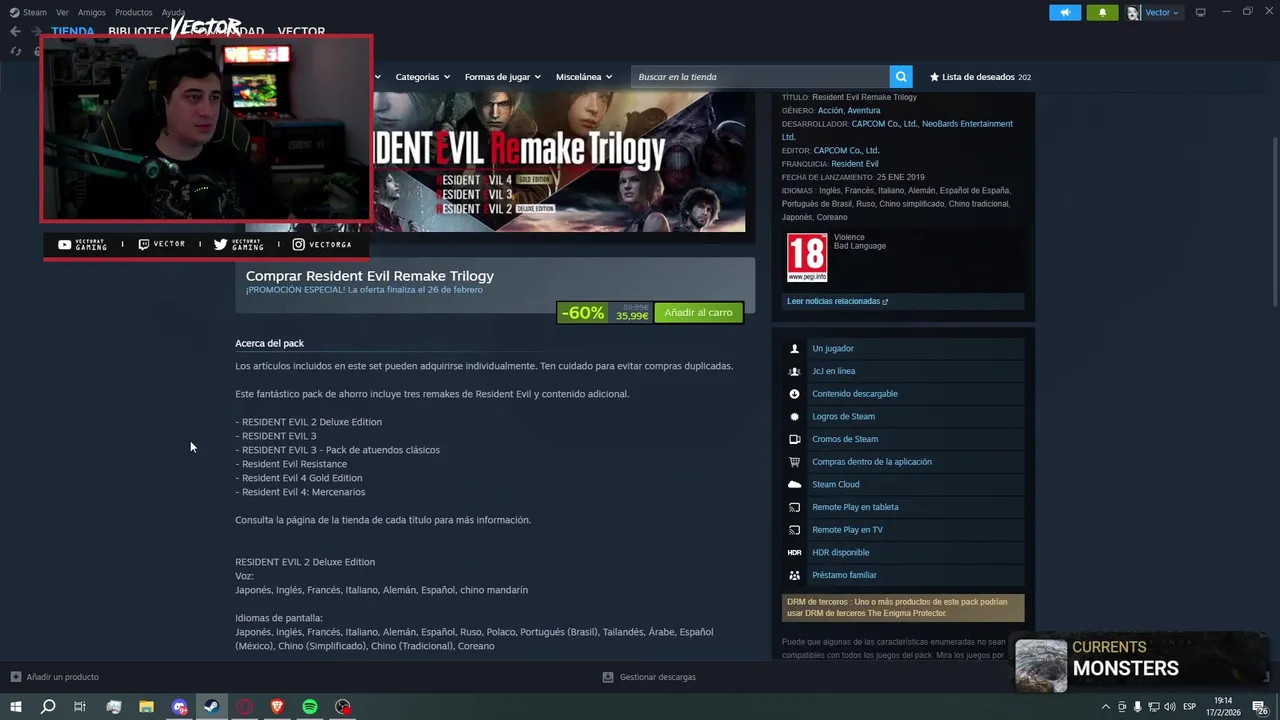Open Windows taskbar search
Image resolution: width=1280 pixels, height=720 pixels.
tap(48, 707)
